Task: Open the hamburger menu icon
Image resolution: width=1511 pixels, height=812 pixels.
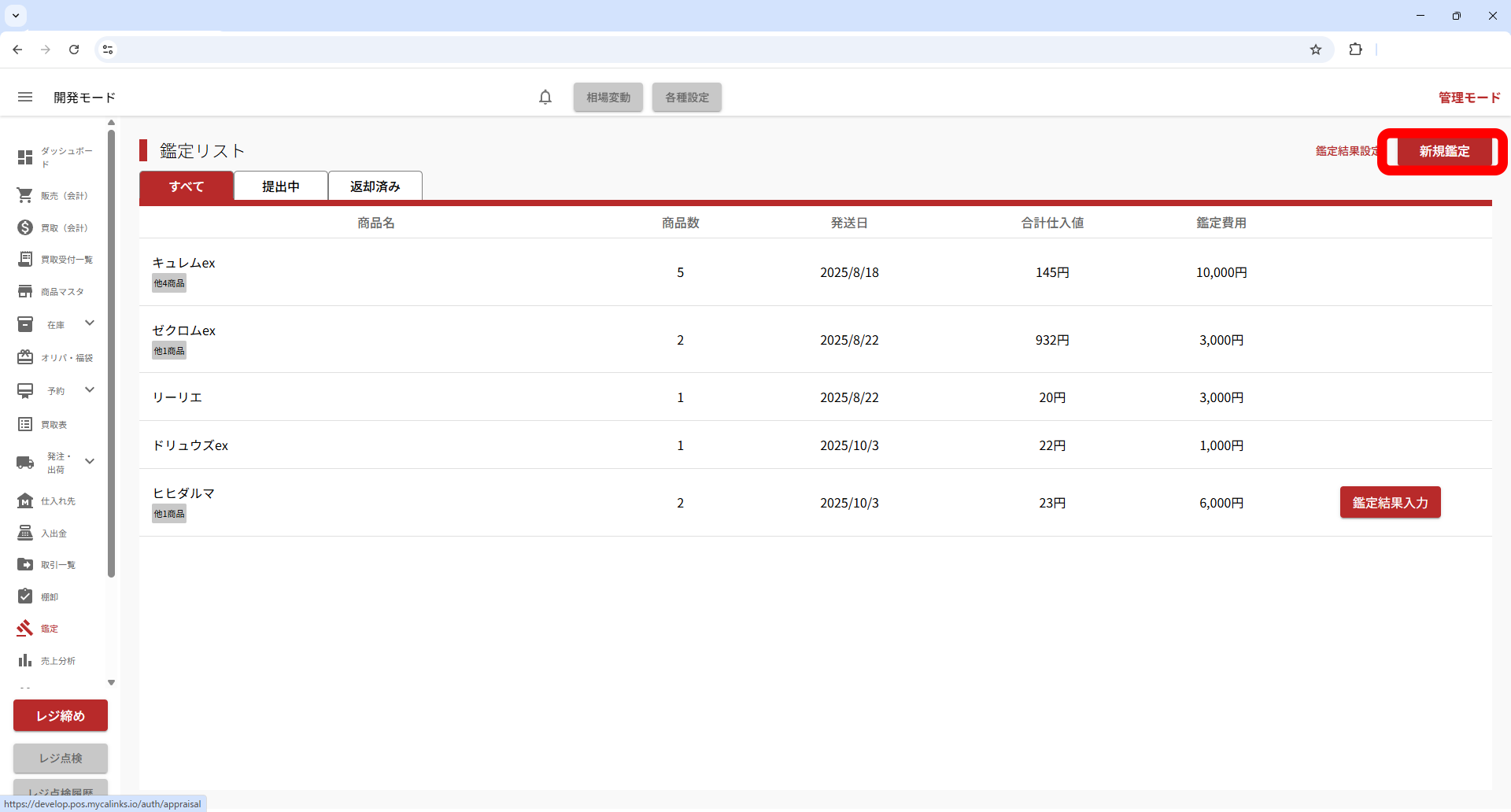Action: [x=25, y=97]
